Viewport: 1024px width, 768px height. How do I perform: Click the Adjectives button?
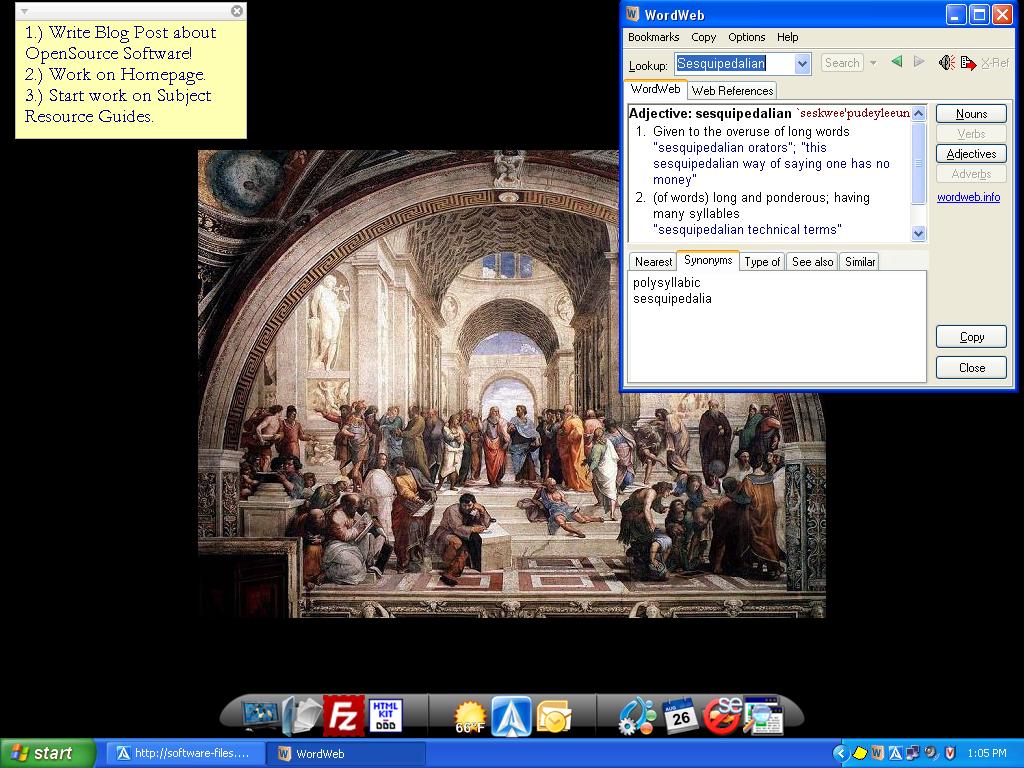[x=971, y=154]
